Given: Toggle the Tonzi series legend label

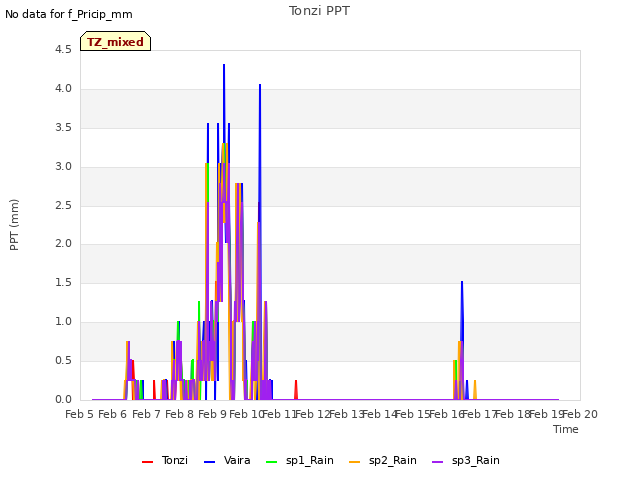Looking at the screenshot, I should pos(175,460).
